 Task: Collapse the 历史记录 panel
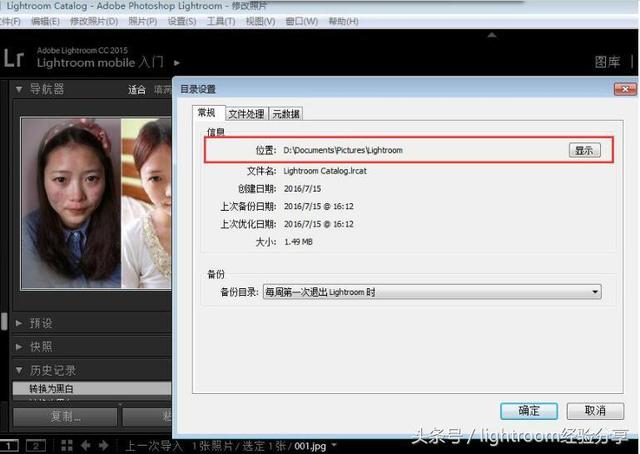pos(19,370)
